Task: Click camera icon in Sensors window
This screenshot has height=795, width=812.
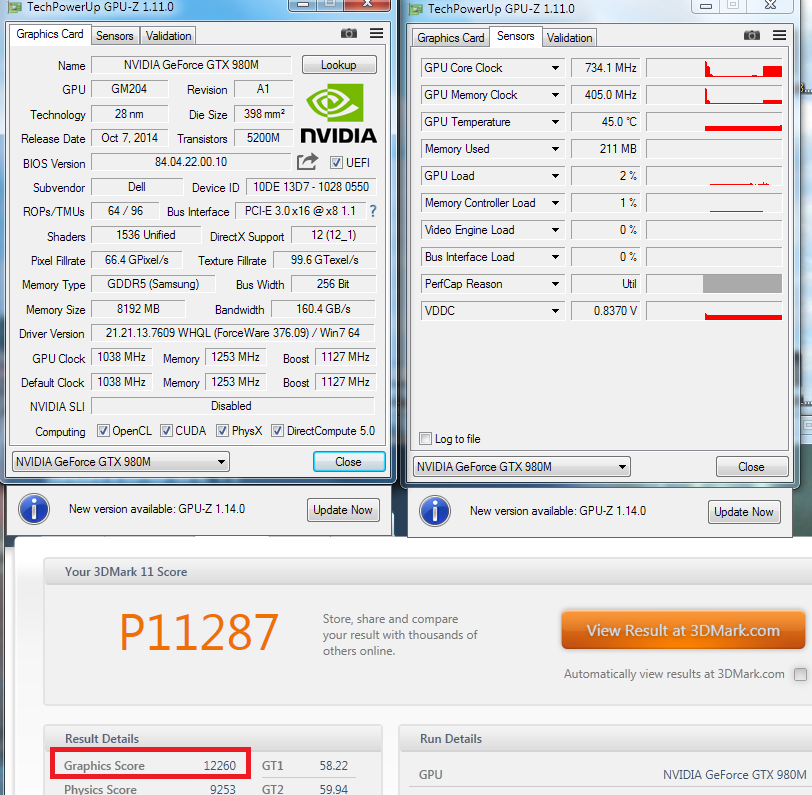Action: tap(752, 36)
